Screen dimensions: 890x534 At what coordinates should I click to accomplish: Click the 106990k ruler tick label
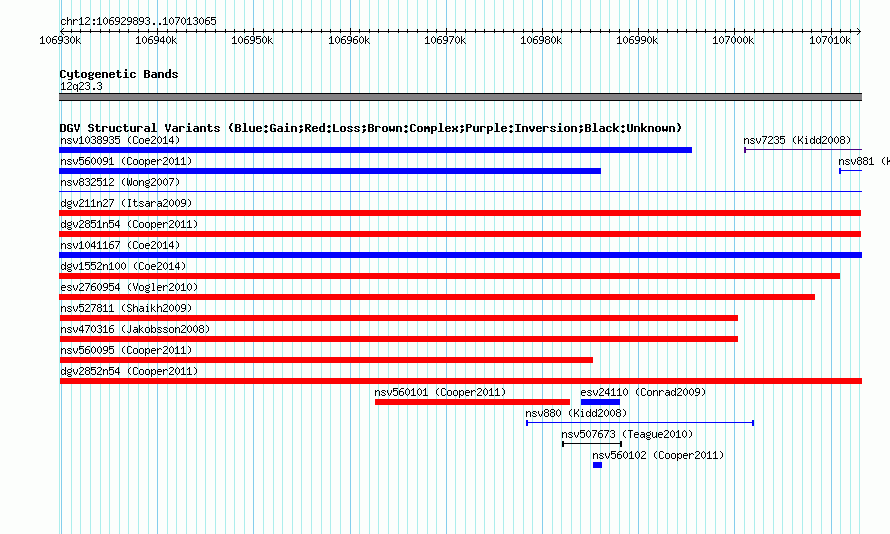(x=637, y=40)
